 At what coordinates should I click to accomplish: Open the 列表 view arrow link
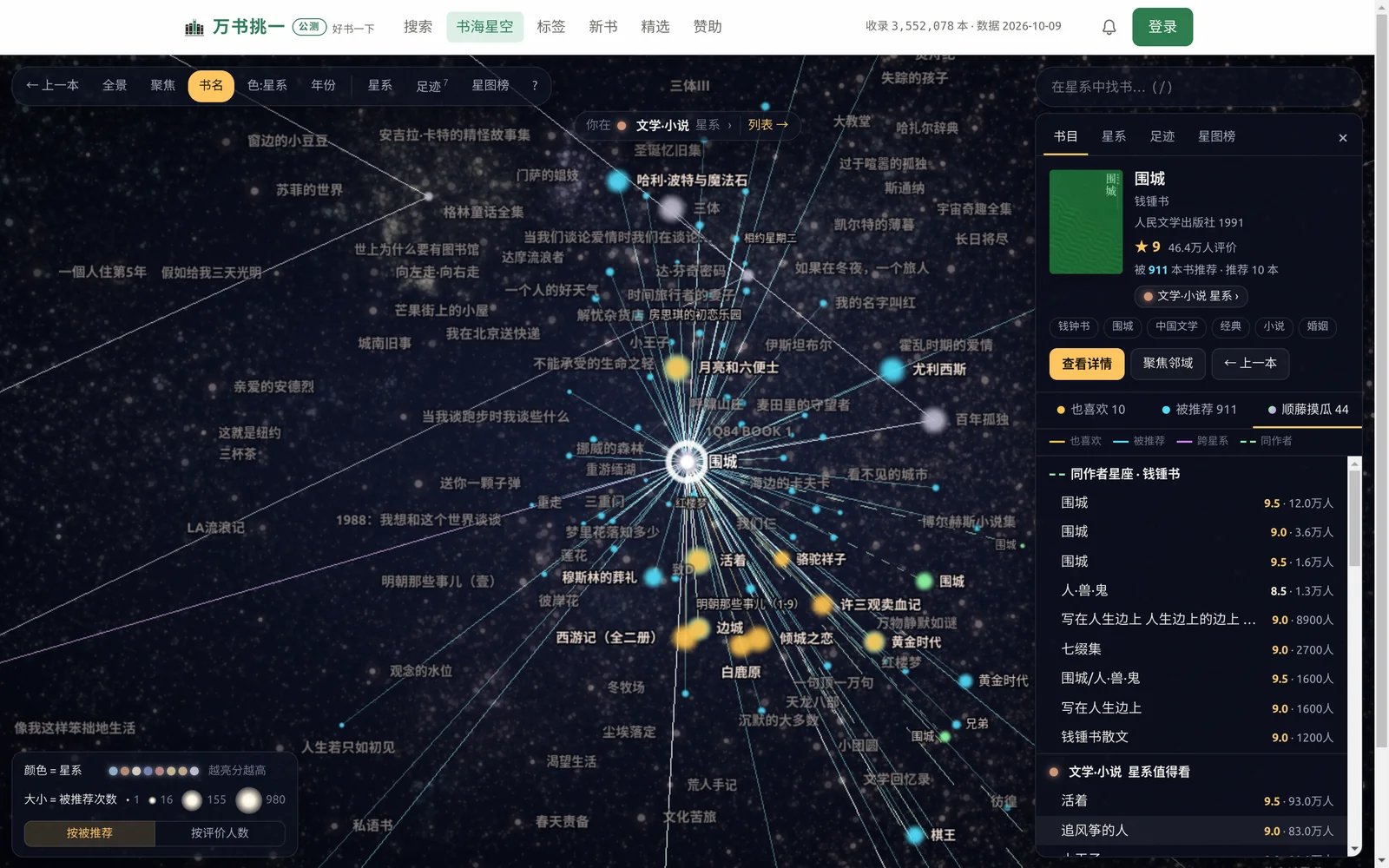[768, 125]
